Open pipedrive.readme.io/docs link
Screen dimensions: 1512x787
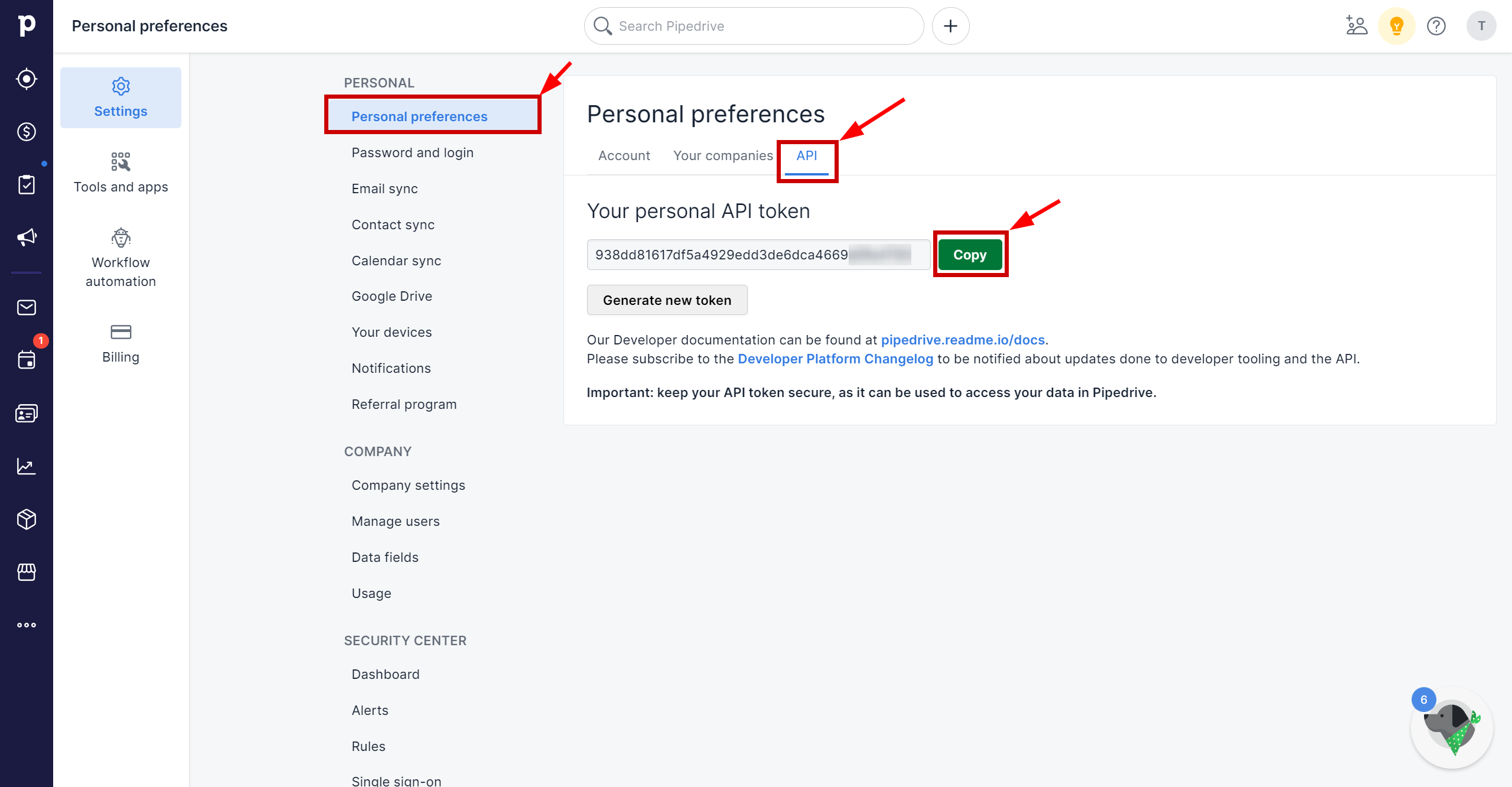(x=963, y=340)
